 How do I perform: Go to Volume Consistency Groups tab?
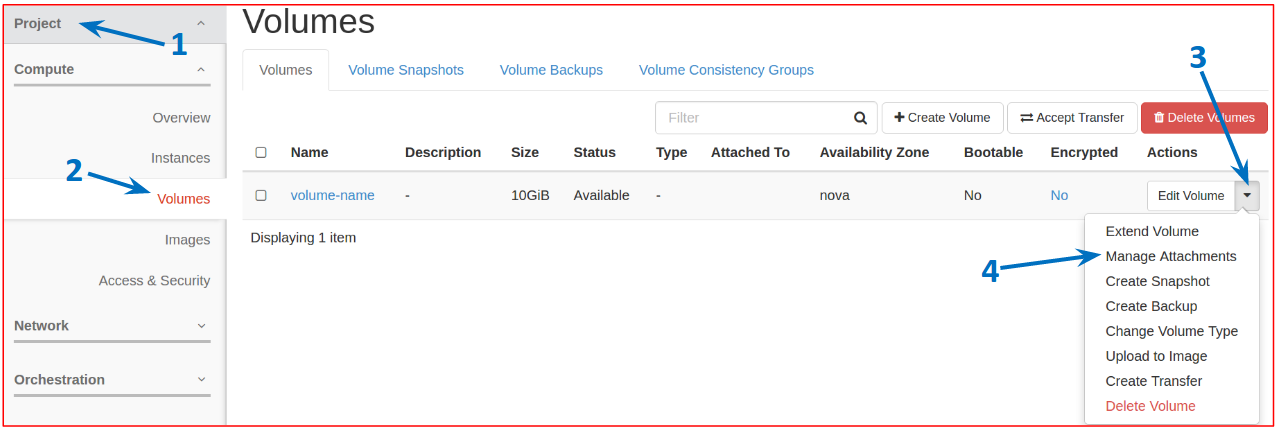726,70
